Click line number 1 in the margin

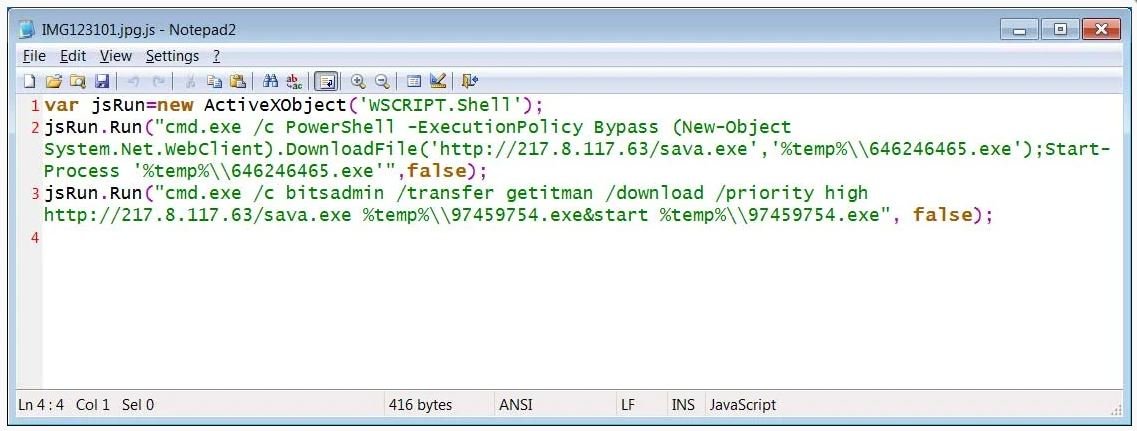pyautogui.click(x=35, y=106)
